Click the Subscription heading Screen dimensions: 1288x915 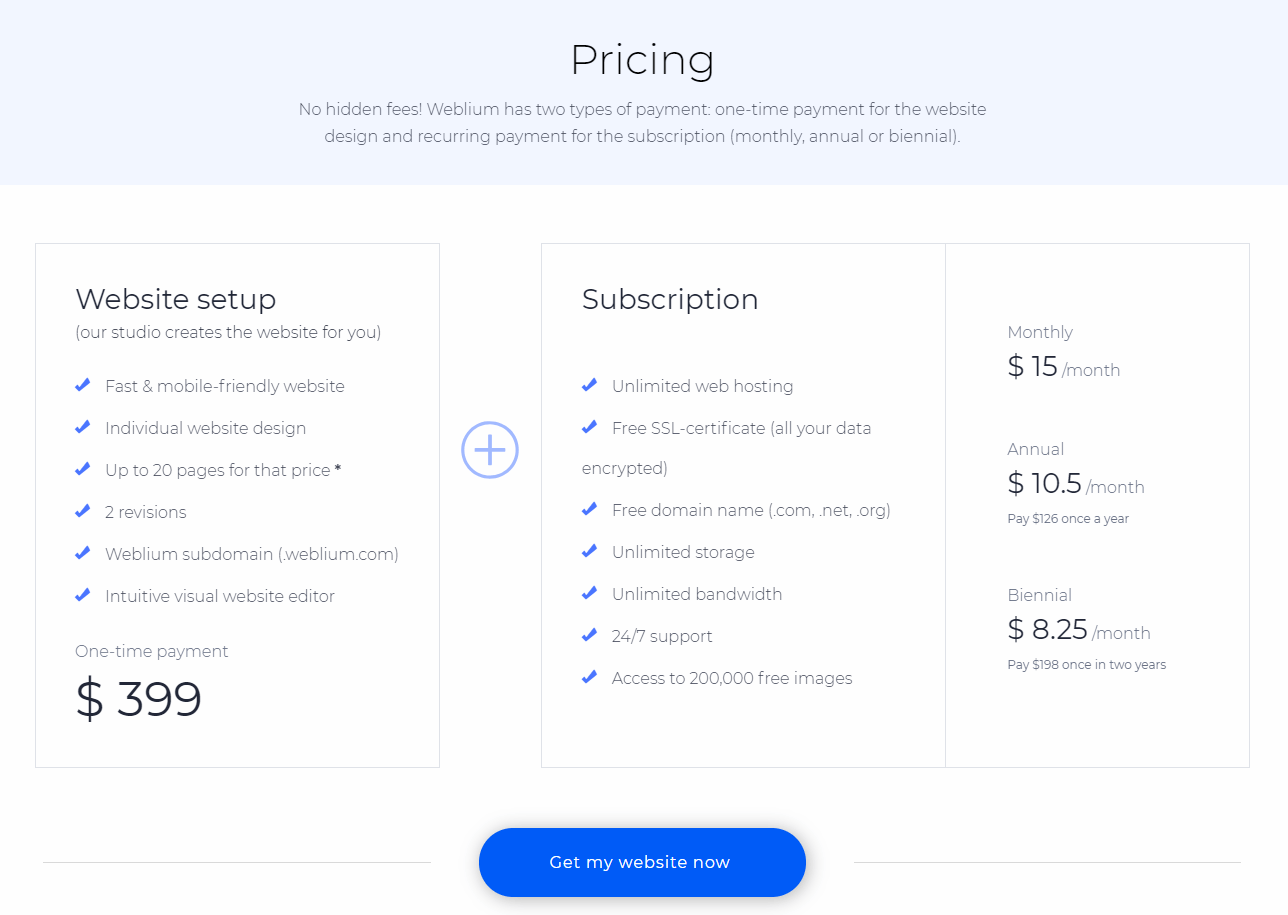tap(670, 299)
